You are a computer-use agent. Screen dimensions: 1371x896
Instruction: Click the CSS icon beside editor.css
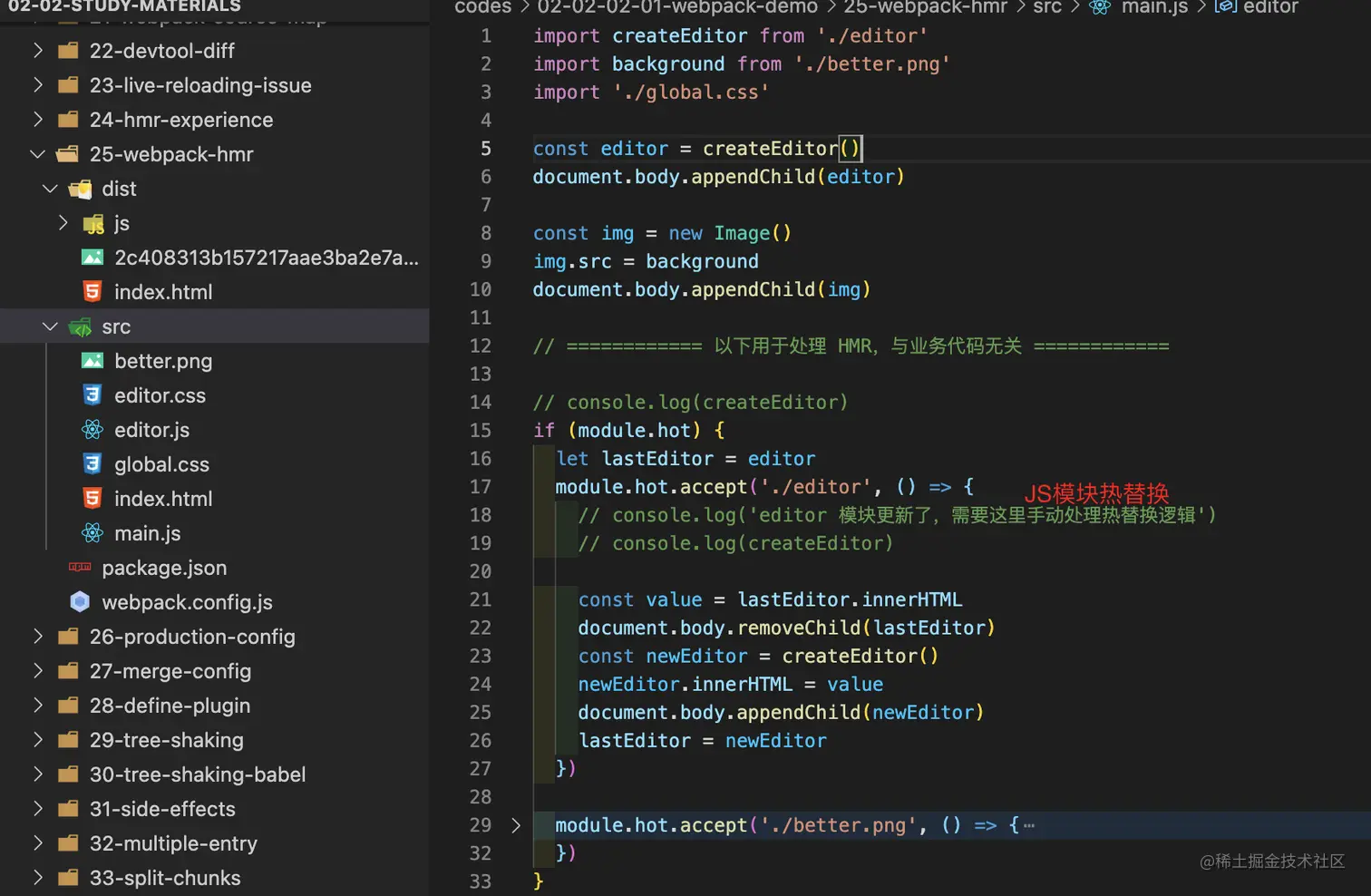92,395
